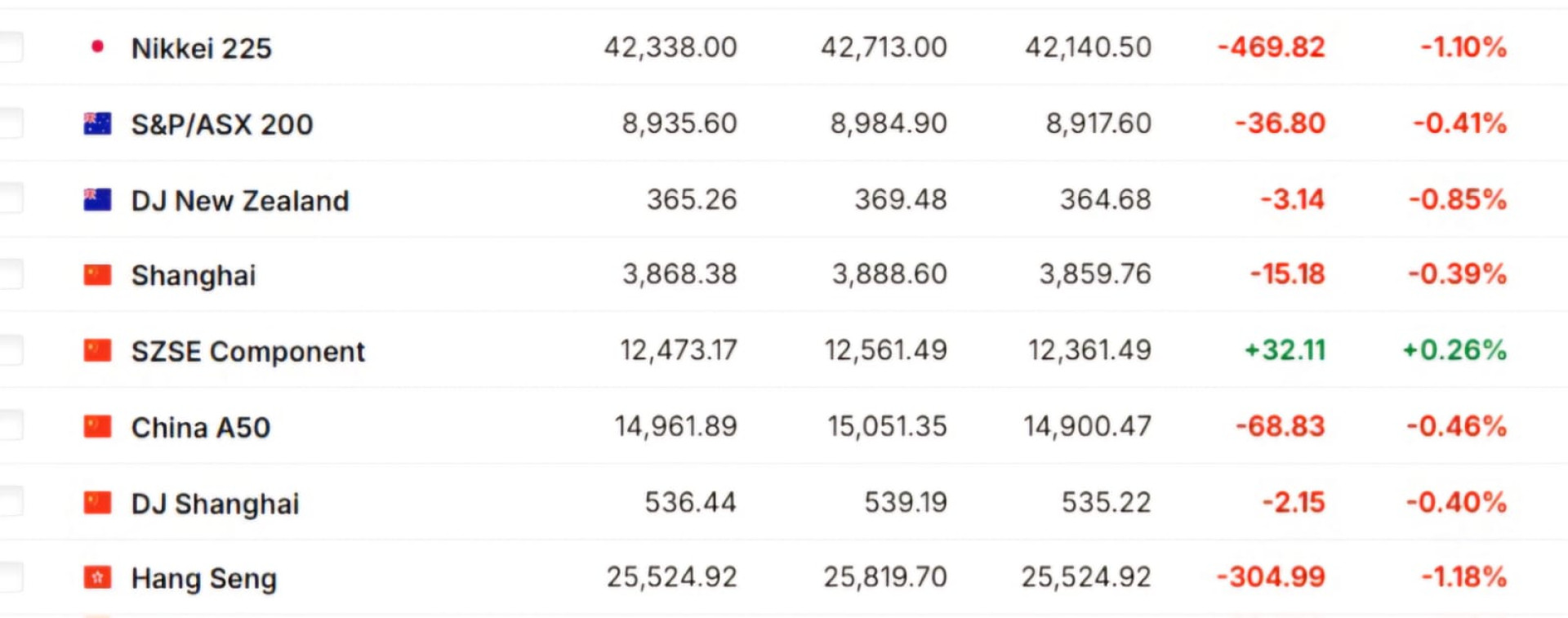
Task: Click the Hong Kong flag beside Hang Seng
Action: (x=97, y=578)
